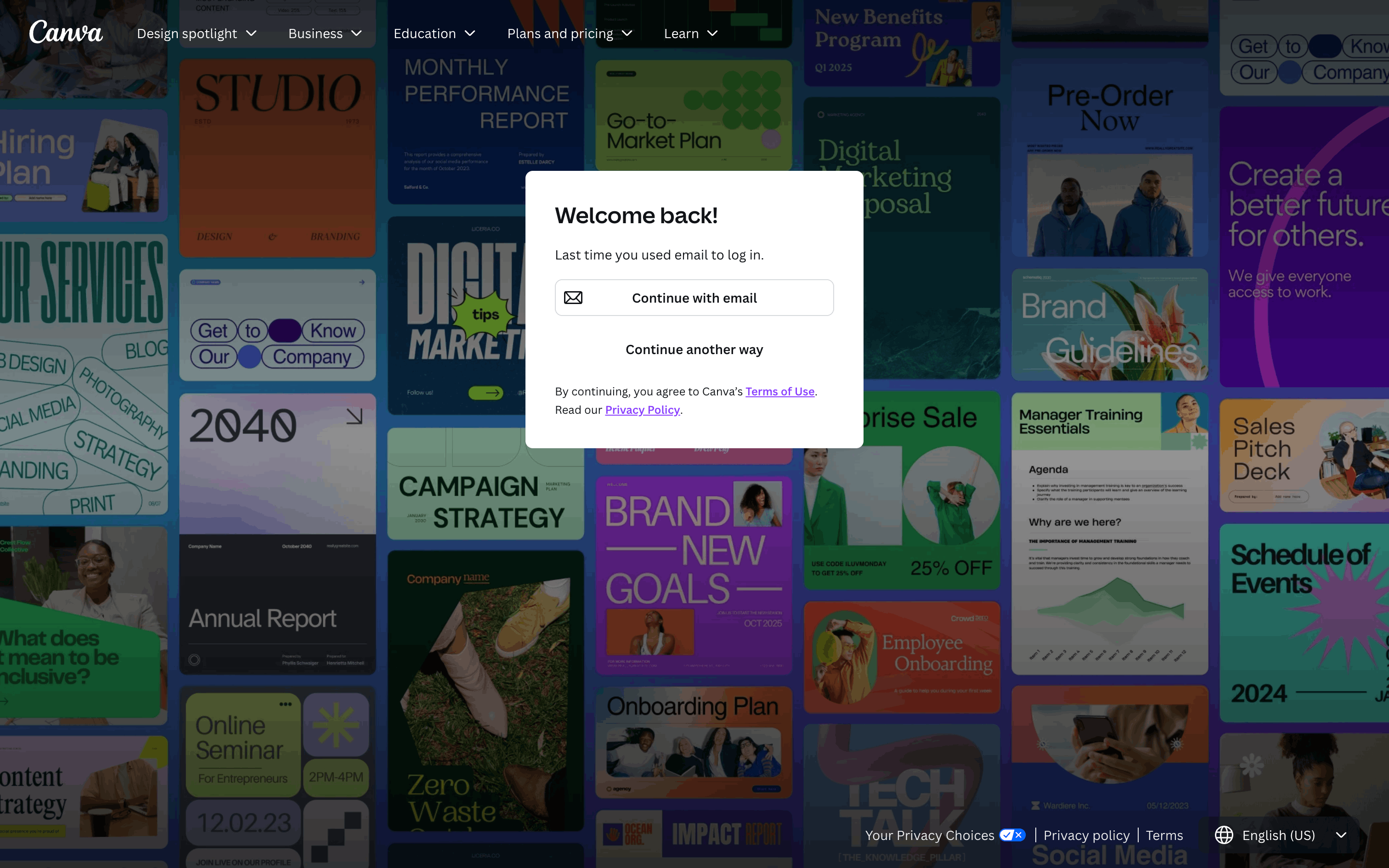
Task: Click the envelope email icon
Action: (x=573, y=298)
